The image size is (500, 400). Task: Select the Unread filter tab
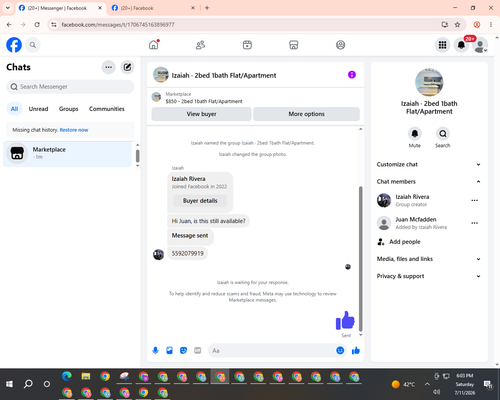click(38, 109)
